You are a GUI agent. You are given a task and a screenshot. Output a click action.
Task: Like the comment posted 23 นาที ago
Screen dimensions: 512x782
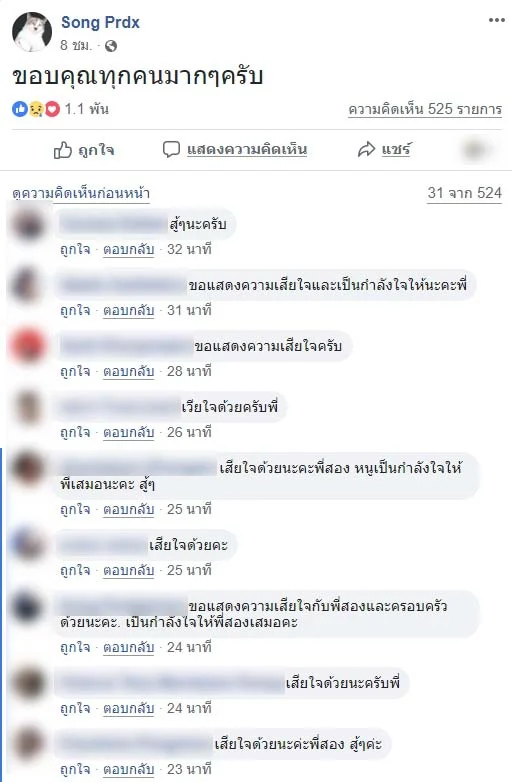75,769
